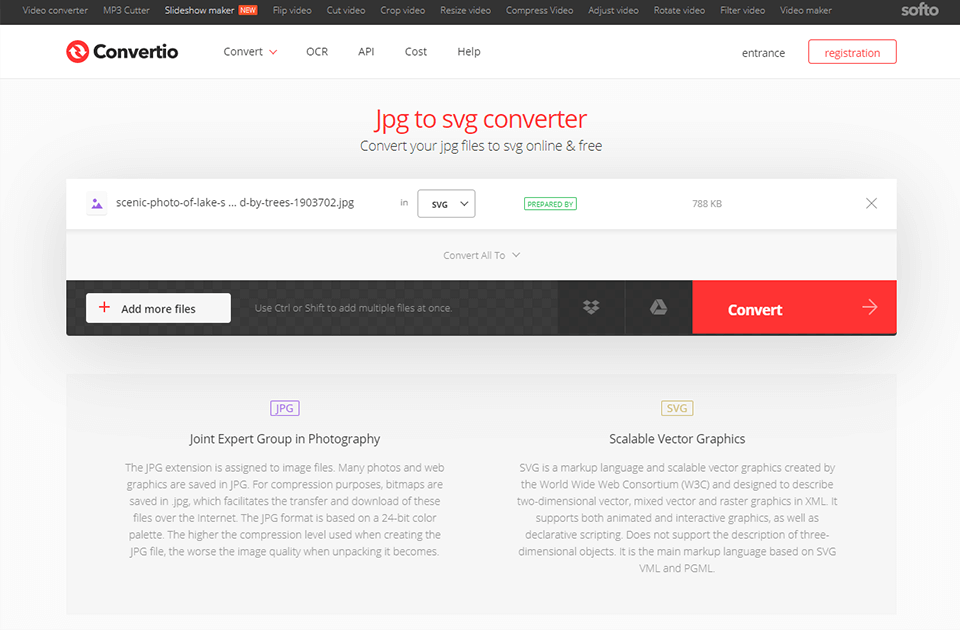
Task: Select the SVG format badge
Action: point(677,408)
